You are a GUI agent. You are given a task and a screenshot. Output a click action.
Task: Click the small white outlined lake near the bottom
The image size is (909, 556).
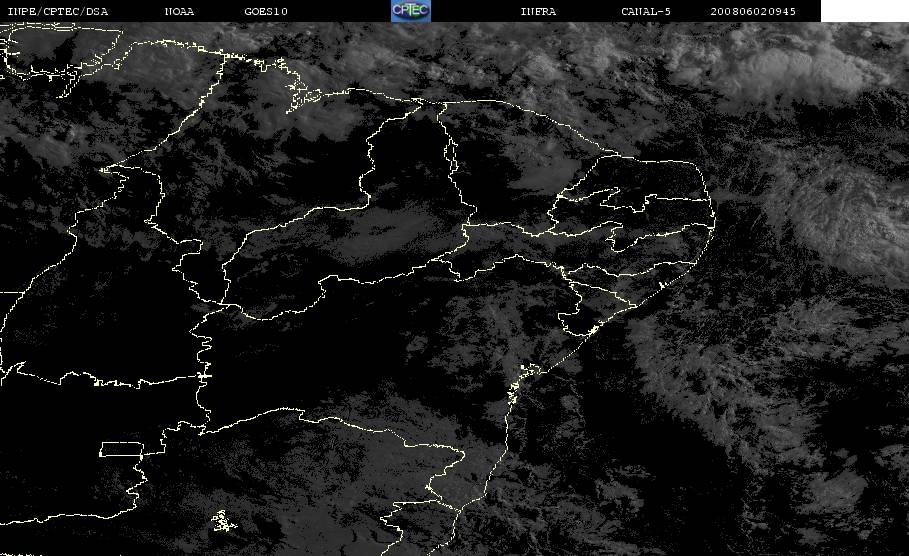pos(223,521)
